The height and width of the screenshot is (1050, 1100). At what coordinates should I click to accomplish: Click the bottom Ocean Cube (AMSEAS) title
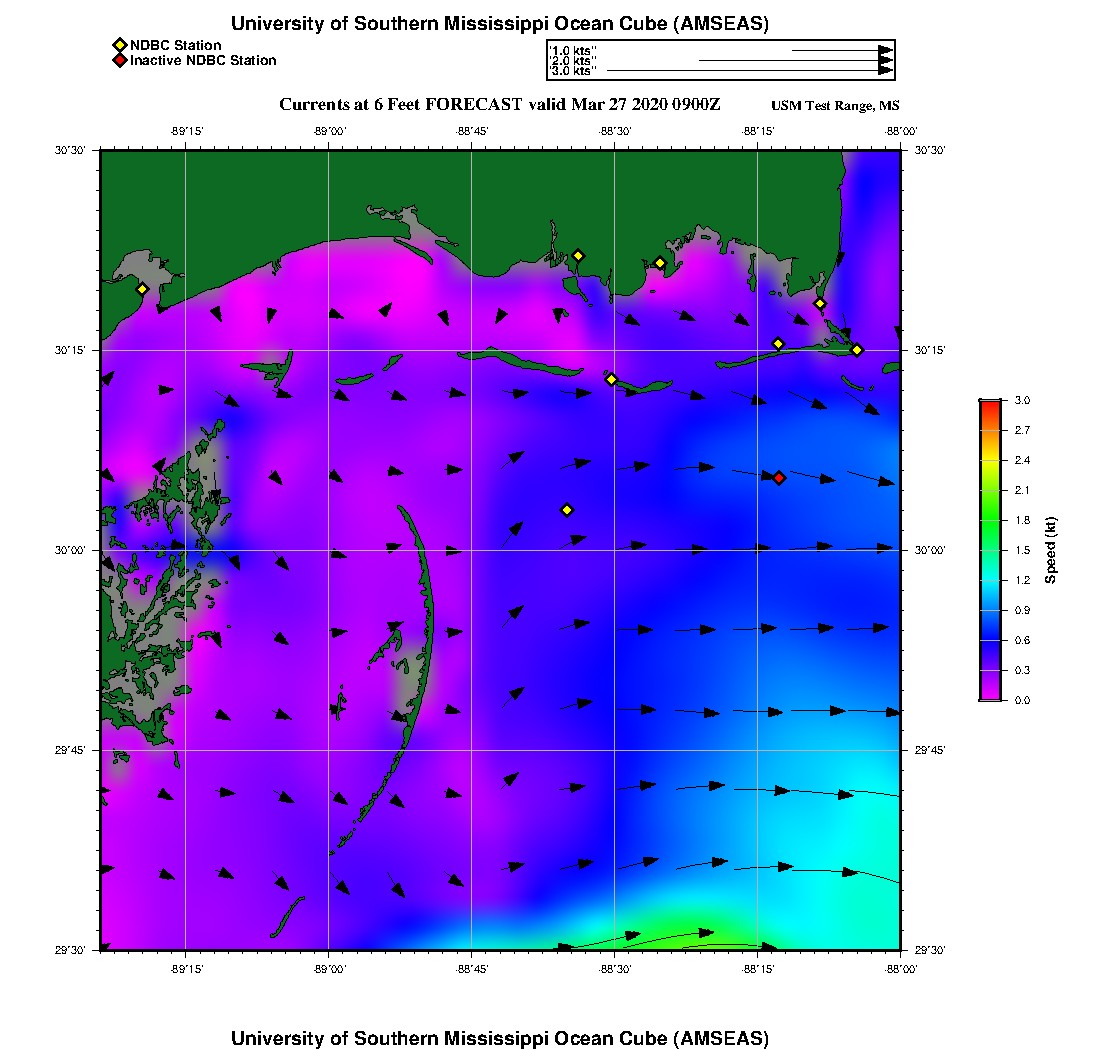[x=500, y=1037]
